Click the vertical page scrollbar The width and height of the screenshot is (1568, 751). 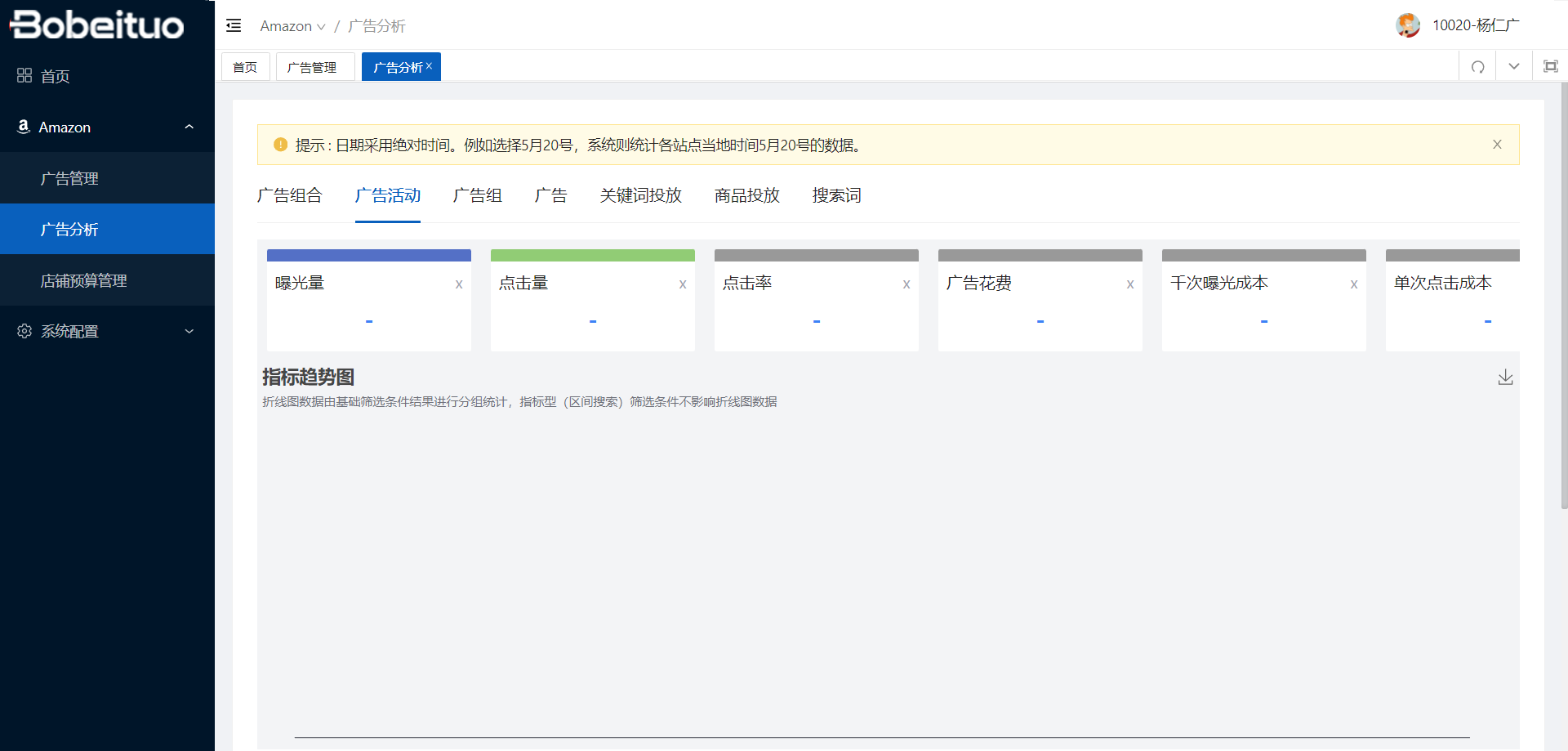pyautogui.click(x=1564, y=294)
